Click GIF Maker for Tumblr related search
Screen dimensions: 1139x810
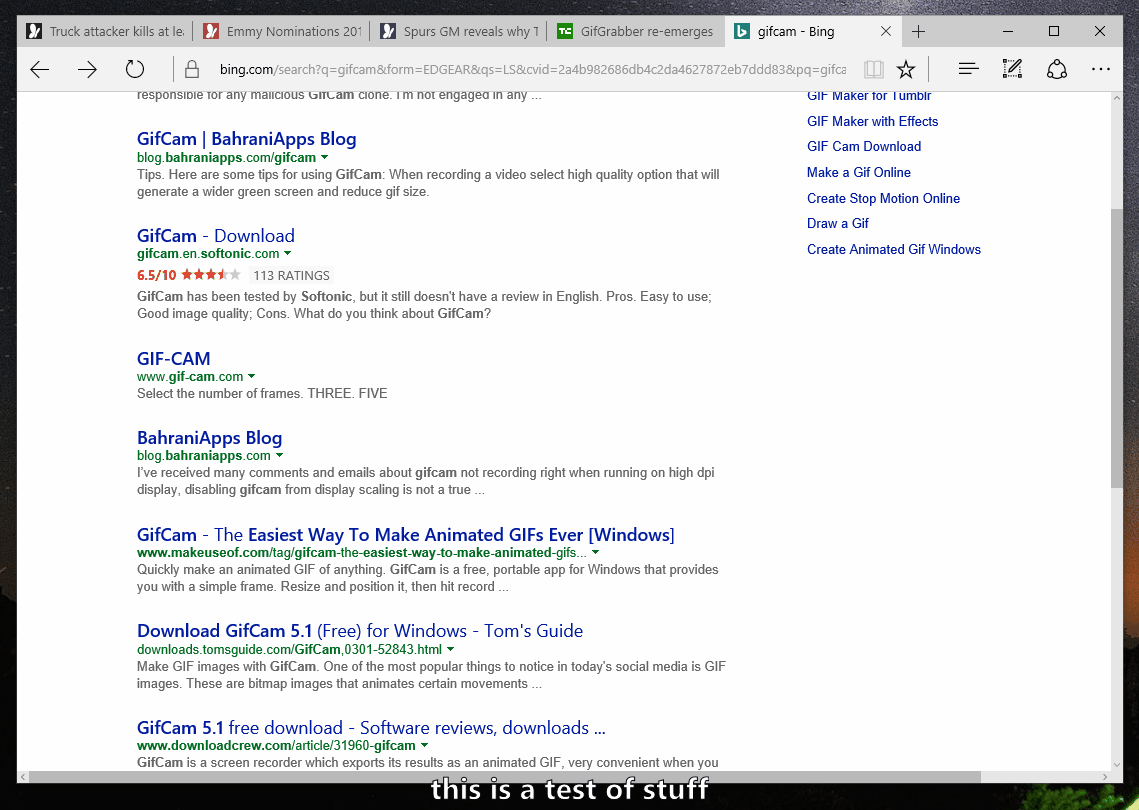tap(869, 96)
